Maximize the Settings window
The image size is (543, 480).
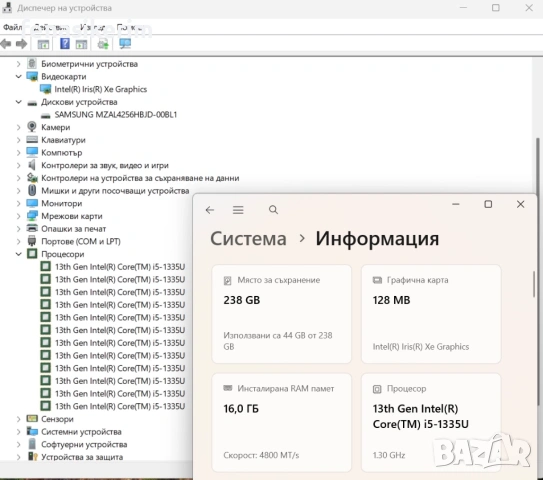488,204
